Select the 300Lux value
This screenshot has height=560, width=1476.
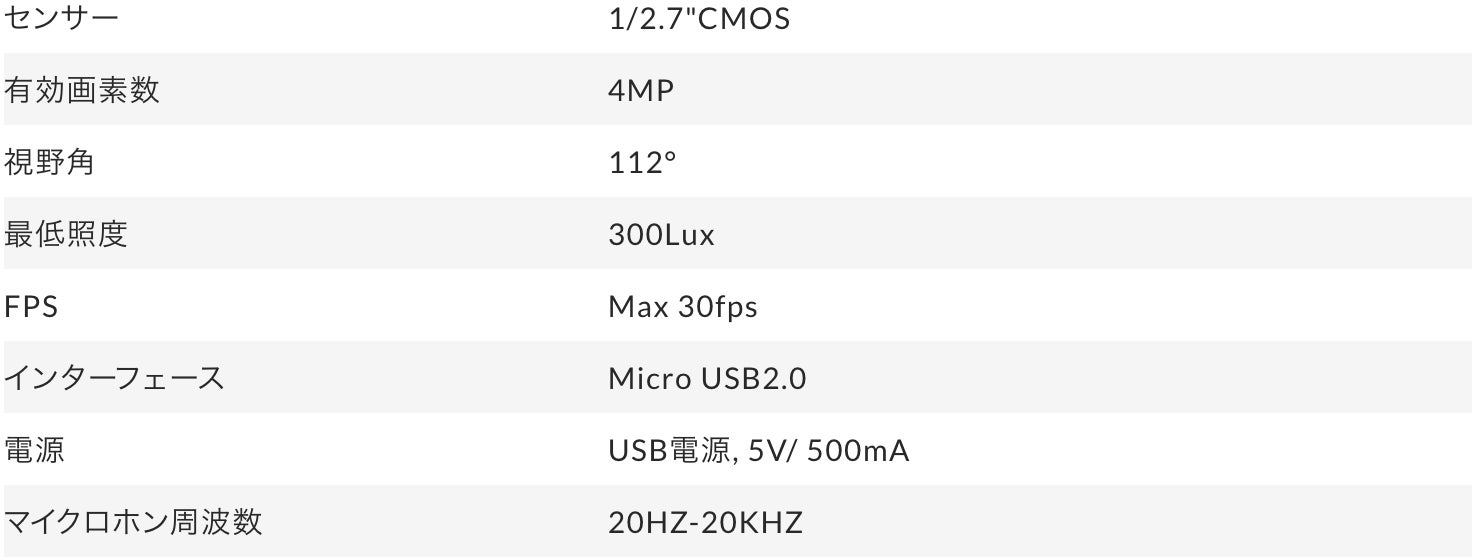662,234
